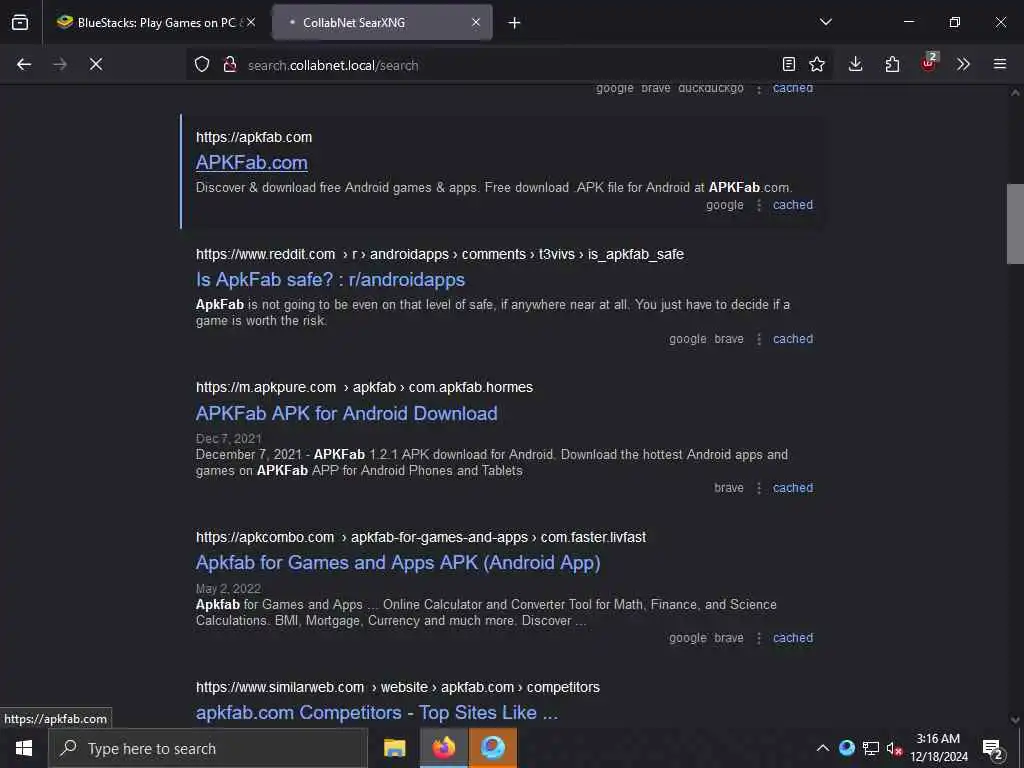Show hidden system tray icons chevron
This screenshot has height=768, width=1024.
pos(823,748)
